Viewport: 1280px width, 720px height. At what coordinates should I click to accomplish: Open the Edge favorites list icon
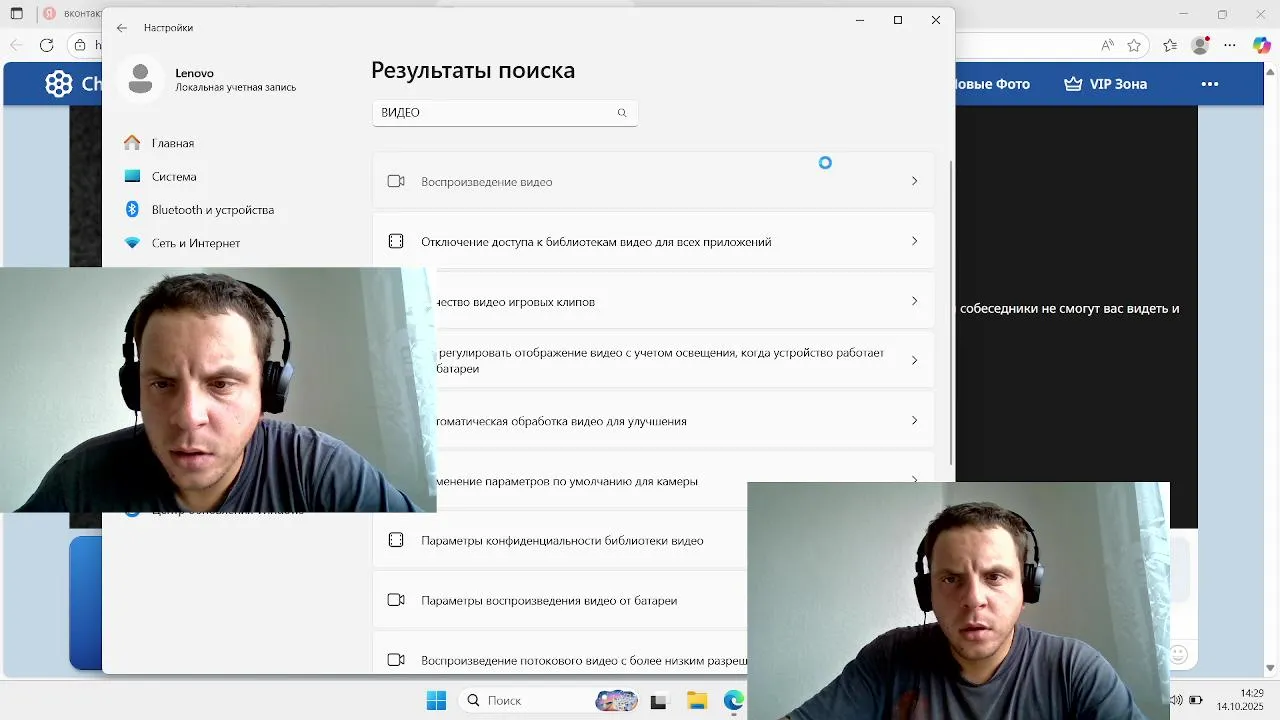click(x=1170, y=45)
